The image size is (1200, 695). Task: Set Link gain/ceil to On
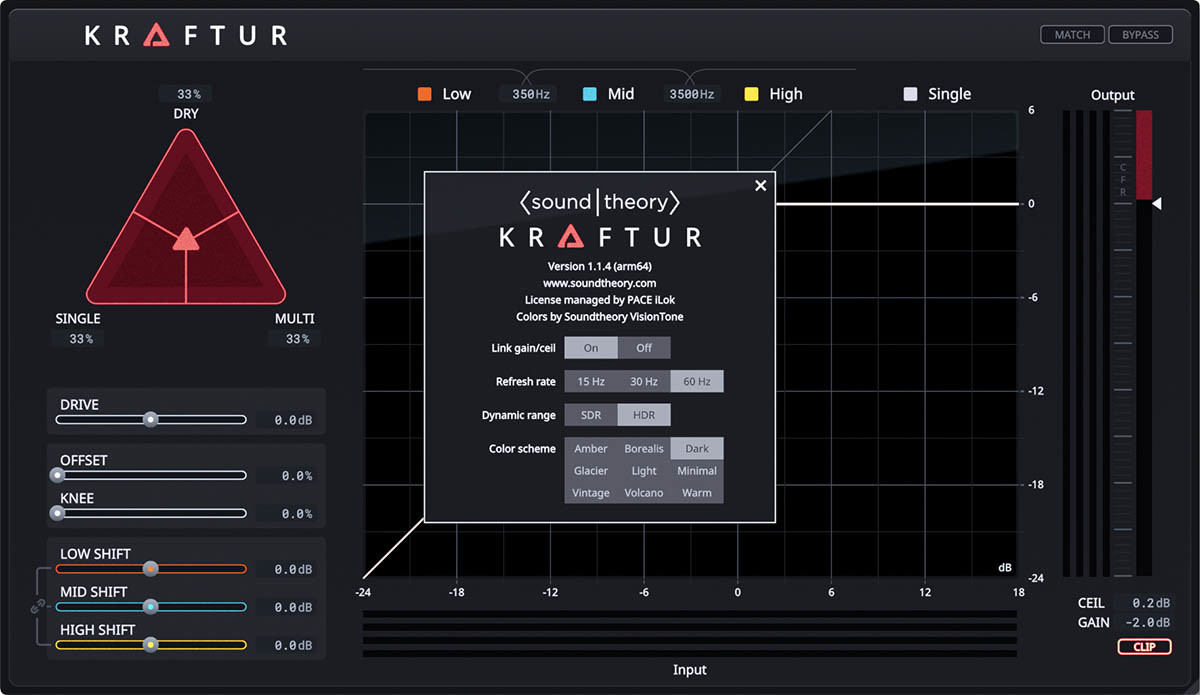[x=591, y=348]
